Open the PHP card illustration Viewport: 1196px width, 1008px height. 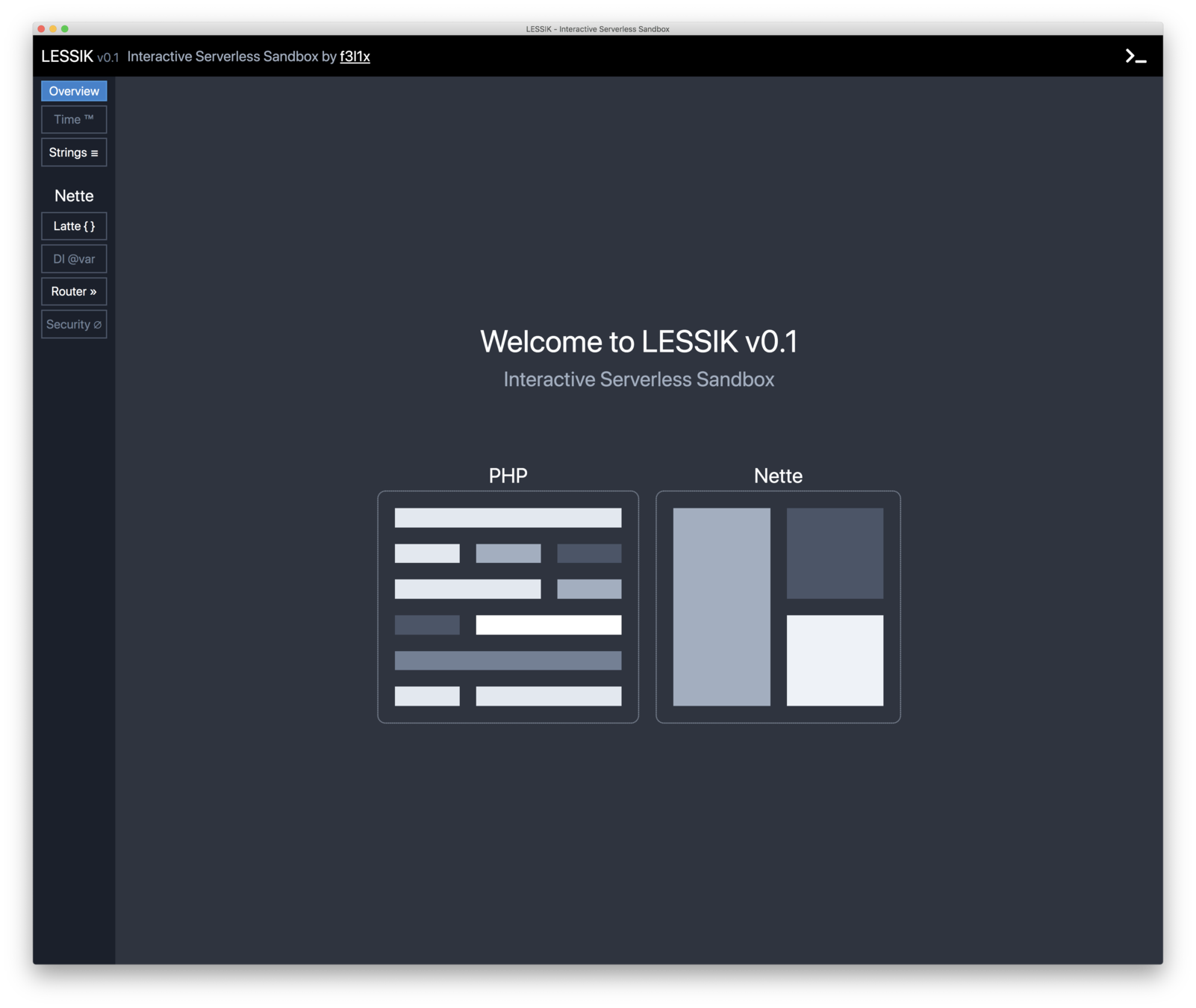pos(508,607)
